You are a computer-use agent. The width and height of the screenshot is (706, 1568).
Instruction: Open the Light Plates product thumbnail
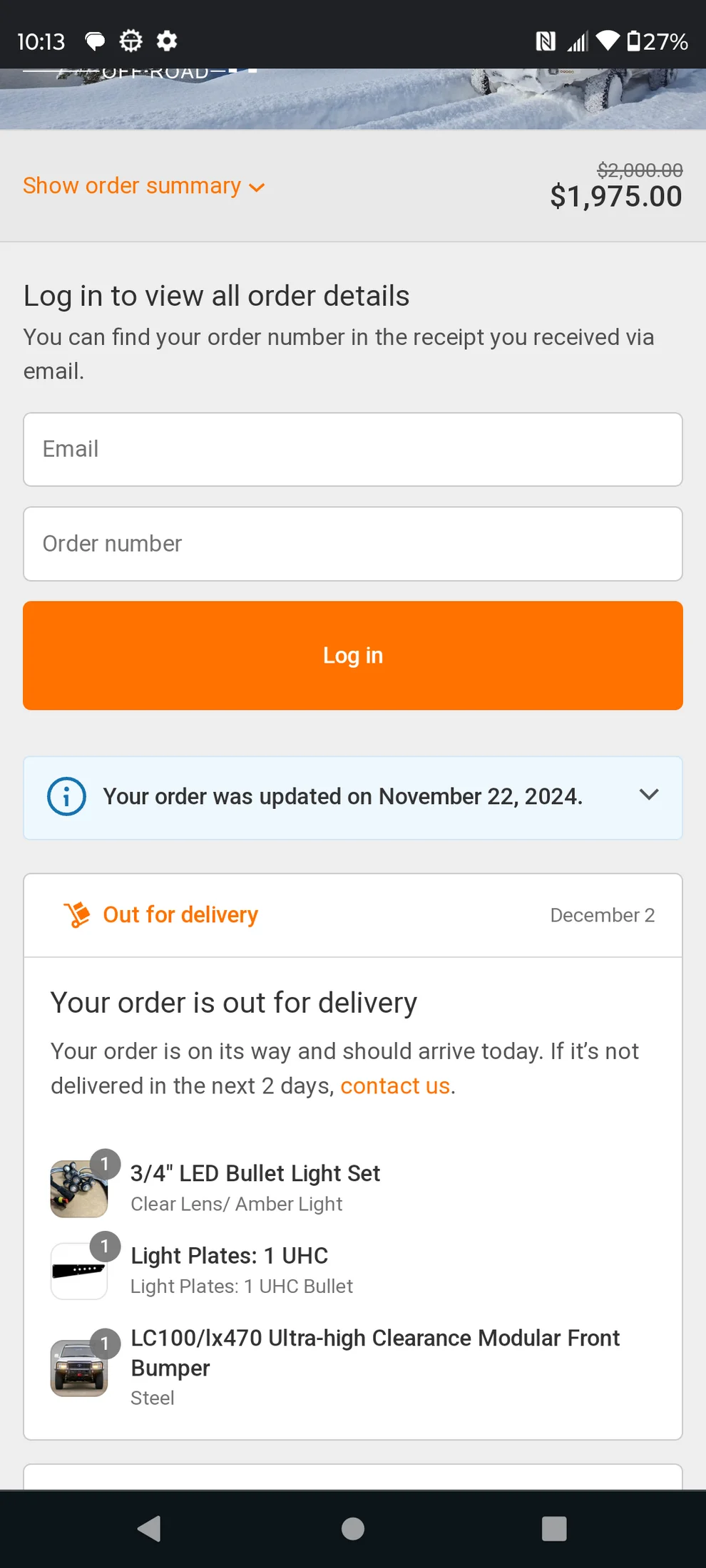[x=79, y=1271]
